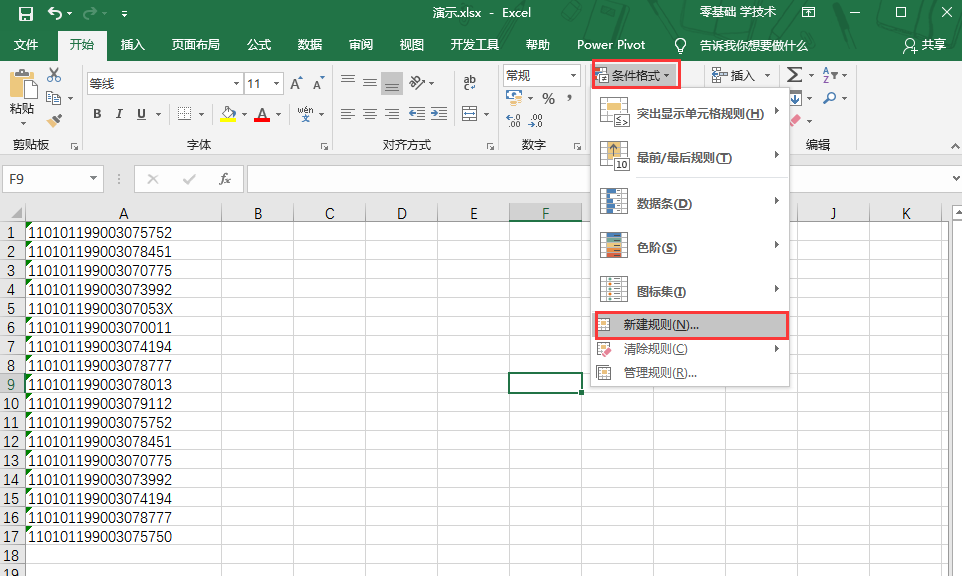The height and width of the screenshot is (576, 962).
Task: Click increase indent icon
Action: 439,114
